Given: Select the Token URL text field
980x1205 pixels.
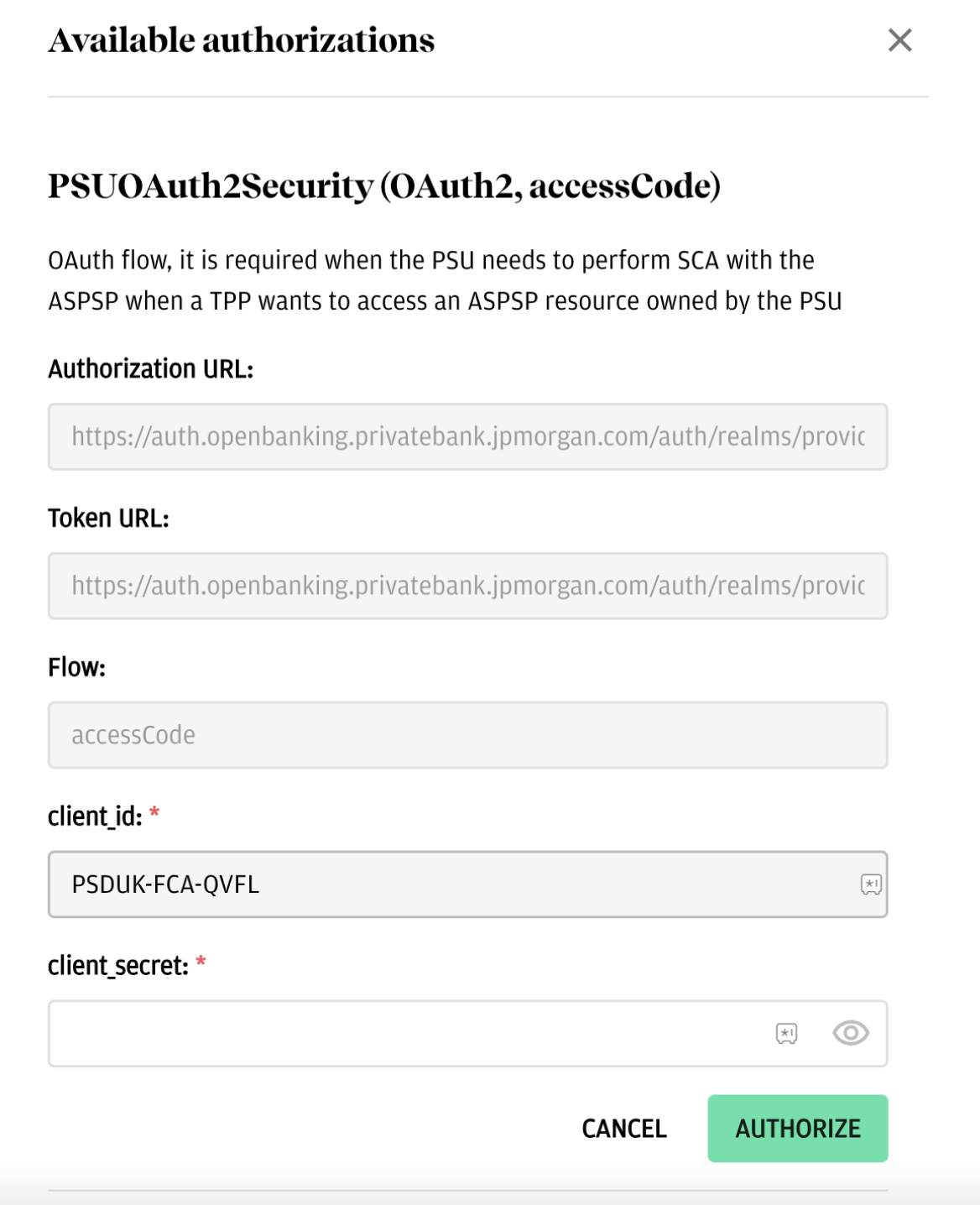Looking at the screenshot, I should (467, 586).
